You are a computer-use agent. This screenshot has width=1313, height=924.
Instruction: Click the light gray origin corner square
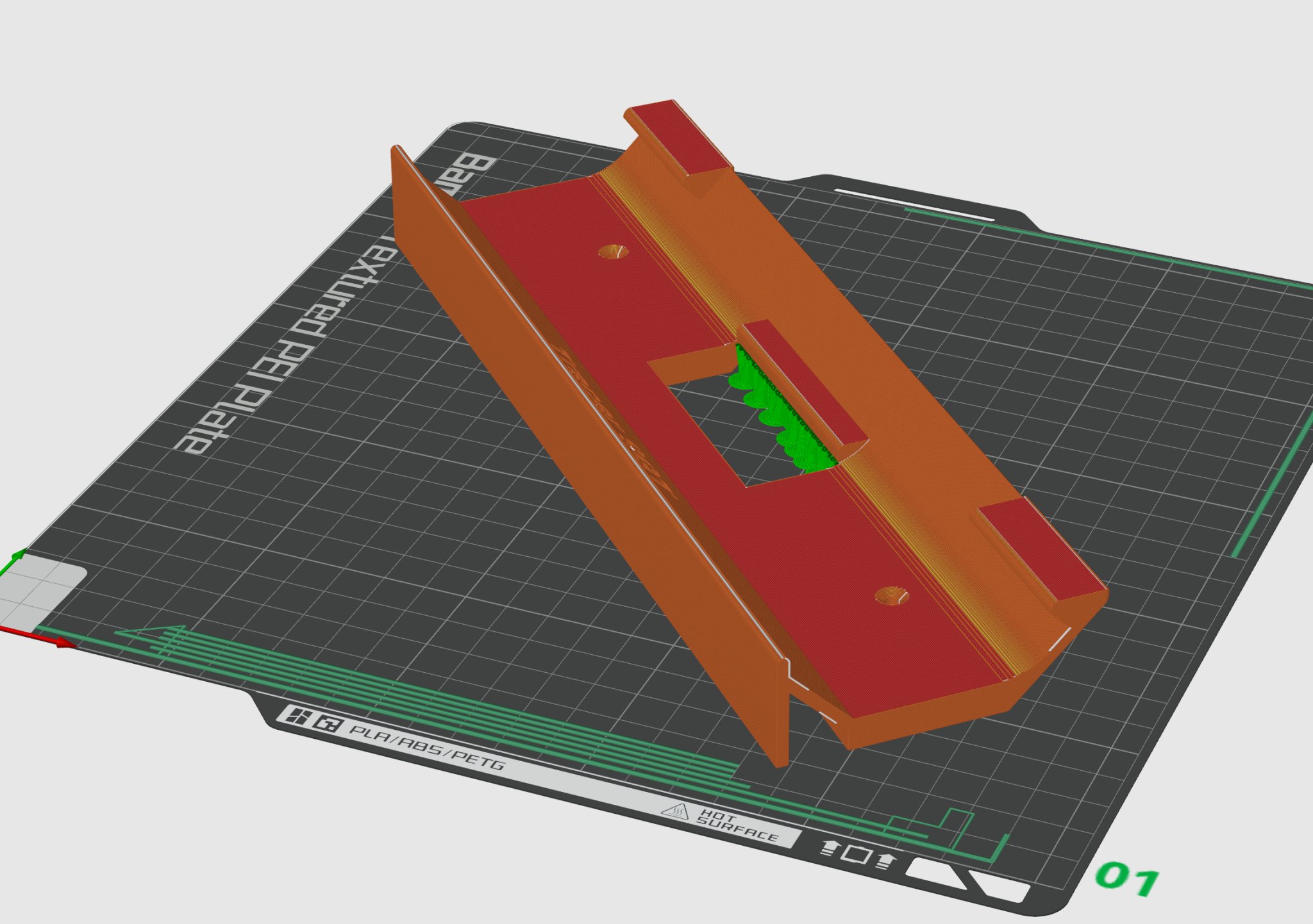(x=38, y=593)
